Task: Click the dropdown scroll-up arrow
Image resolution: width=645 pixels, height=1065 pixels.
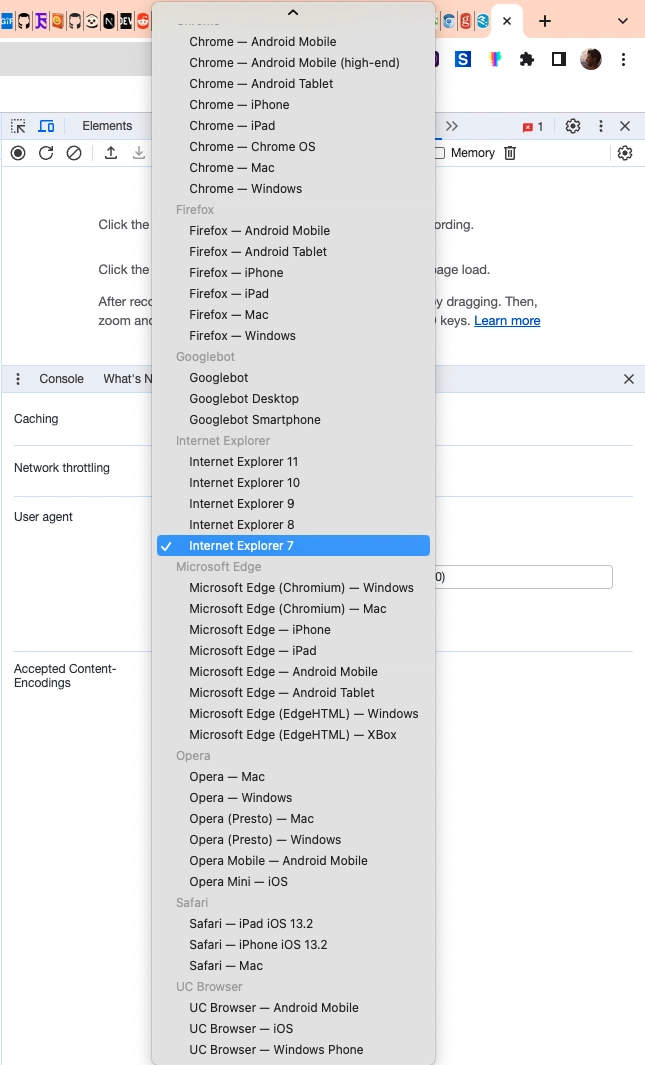Action: (293, 12)
